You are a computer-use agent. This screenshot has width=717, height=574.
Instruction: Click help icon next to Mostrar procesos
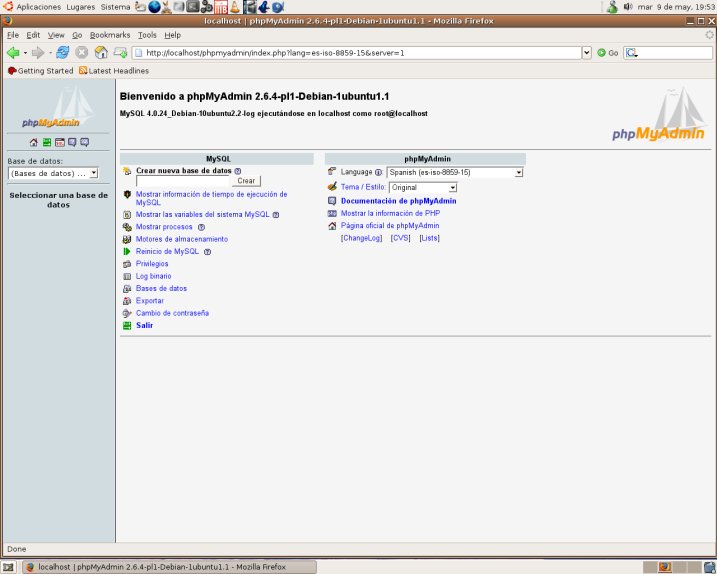(x=201, y=227)
